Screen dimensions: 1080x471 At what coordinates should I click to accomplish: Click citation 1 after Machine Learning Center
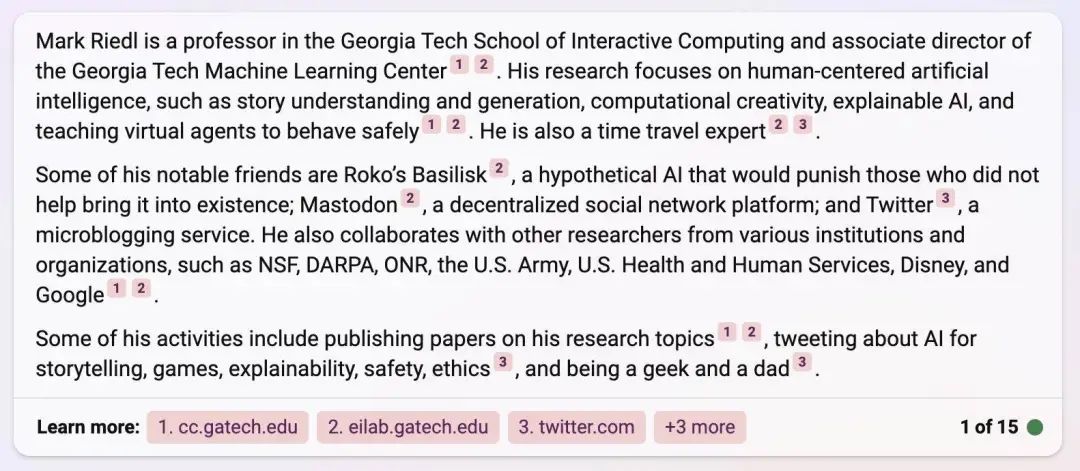[x=459, y=65]
